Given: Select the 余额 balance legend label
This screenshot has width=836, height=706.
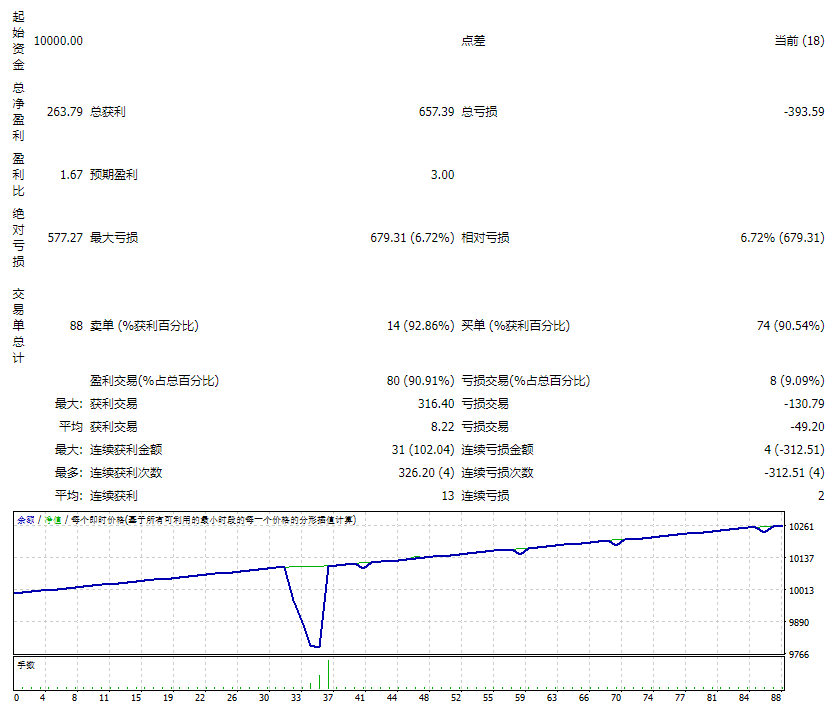Looking at the screenshot, I should coord(26,520).
